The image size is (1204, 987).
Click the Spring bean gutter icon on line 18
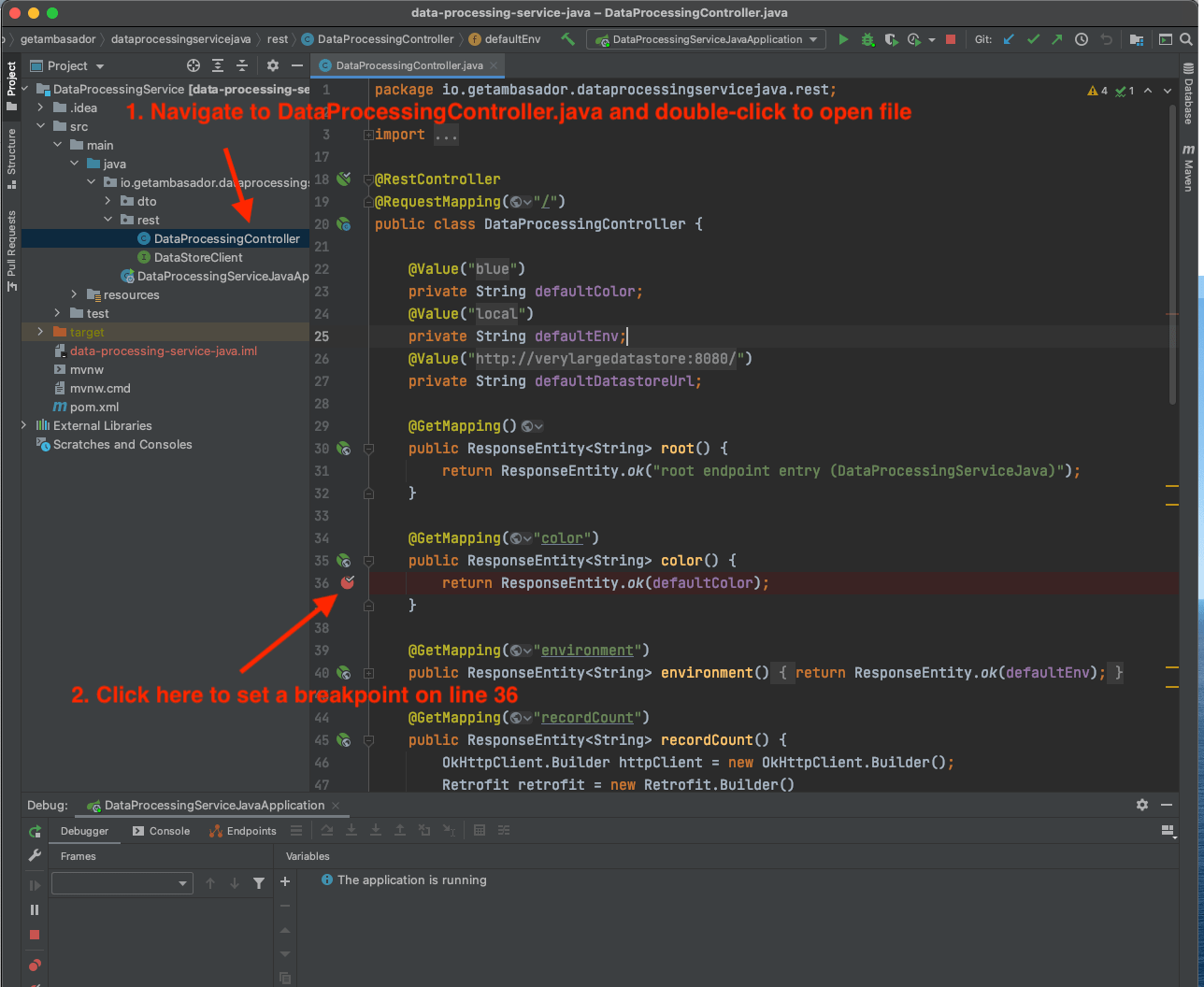tap(344, 179)
